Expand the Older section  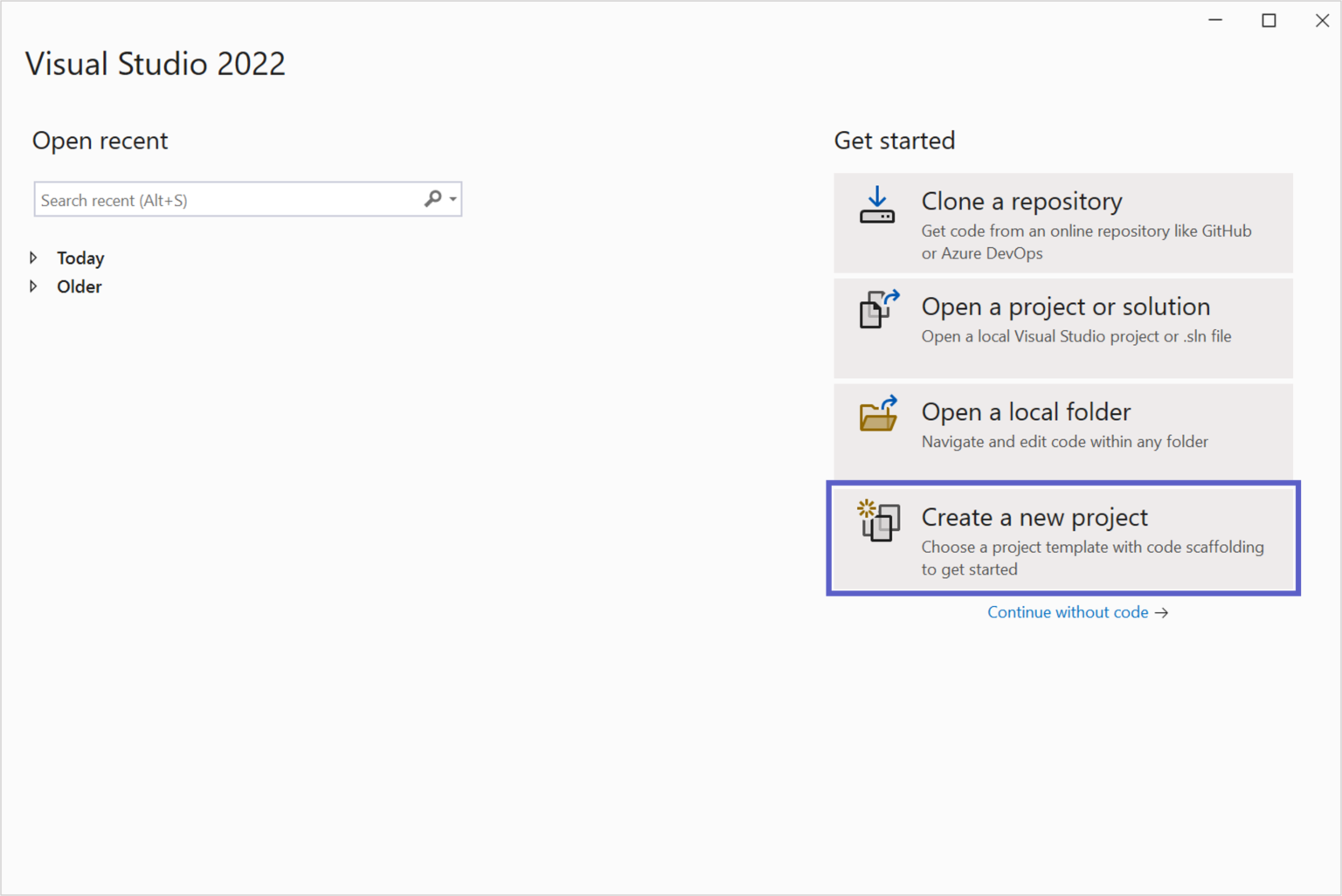(33, 286)
